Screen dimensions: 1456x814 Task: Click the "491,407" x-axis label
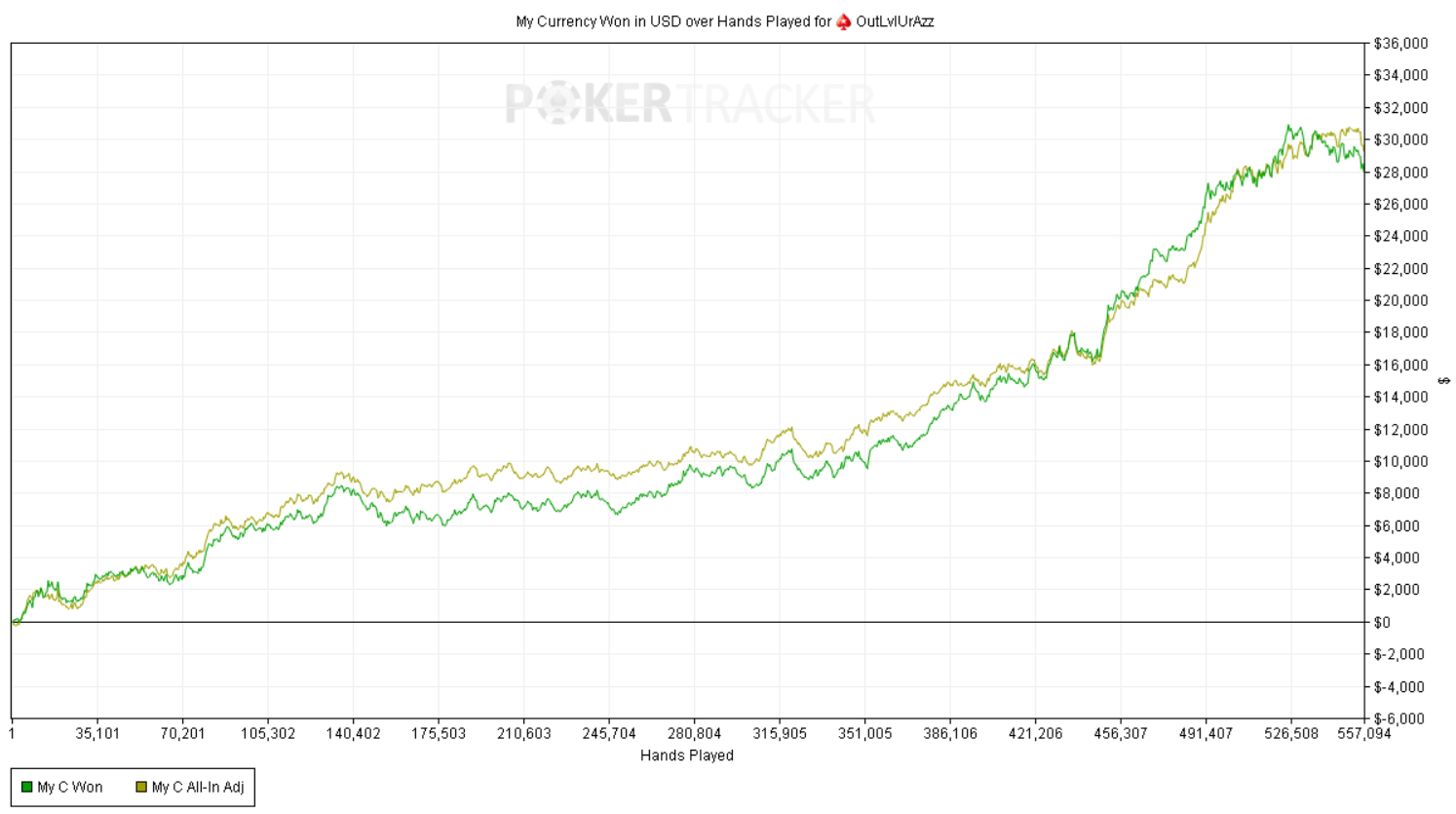point(1207,733)
